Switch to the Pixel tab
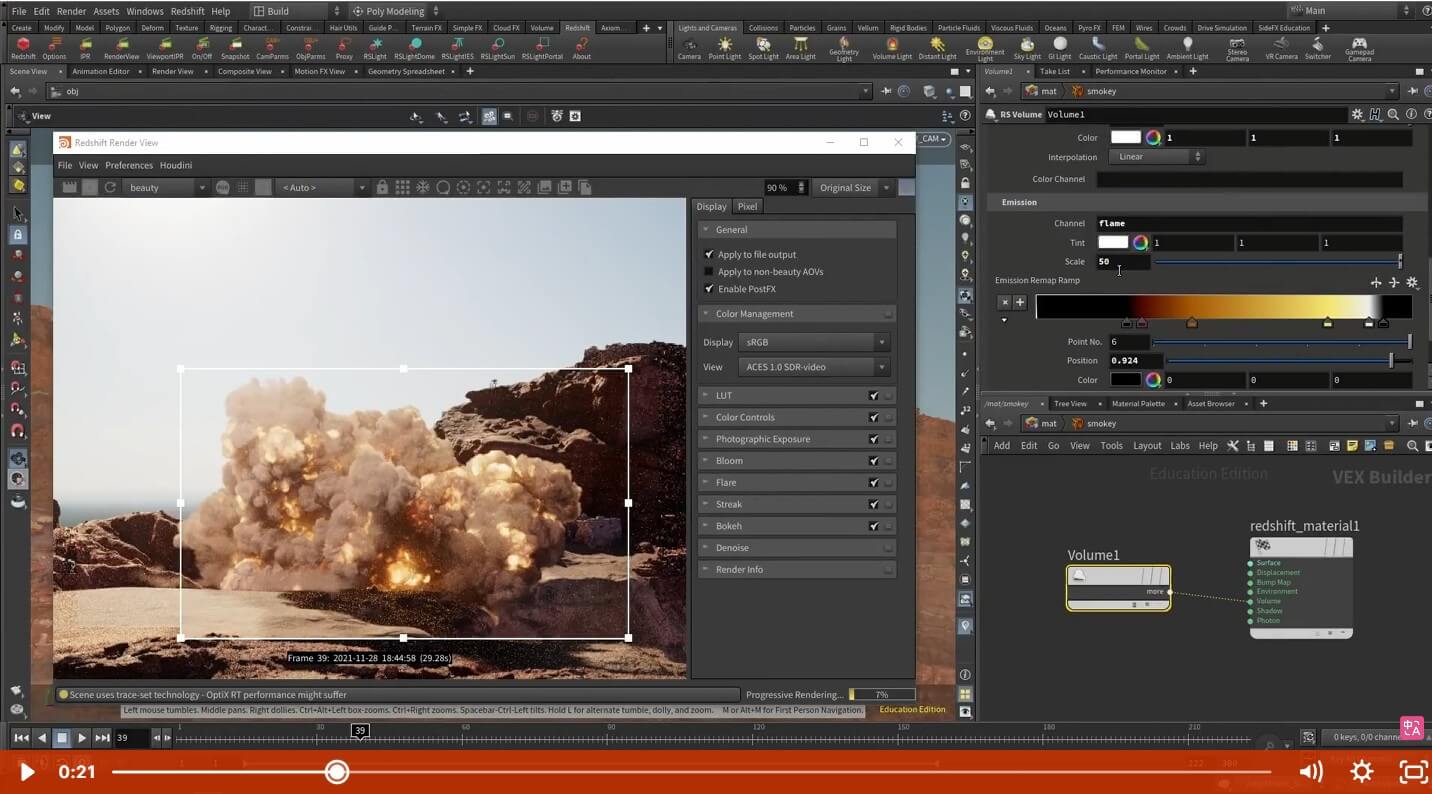The width and height of the screenshot is (1432, 794). [x=747, y=206]
